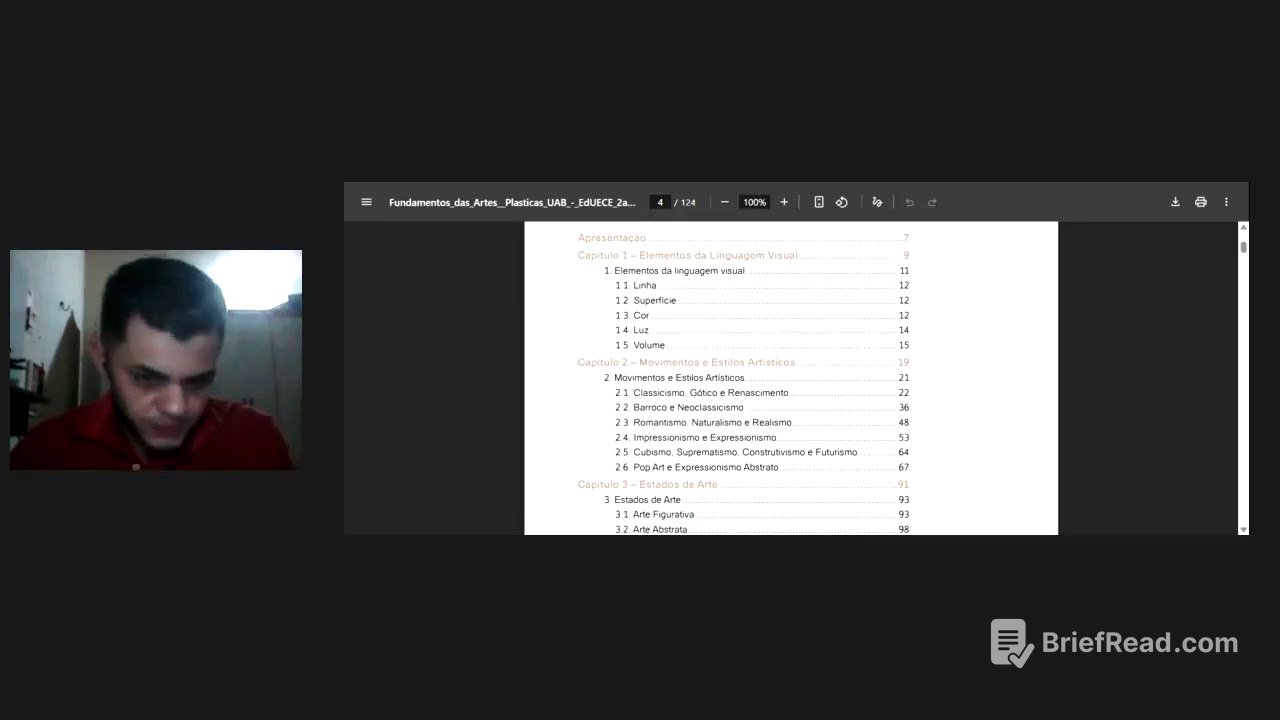
Task: Open Capítulo 2 – Movimentos e Estilos Artísticos
Action: tap(686, 362)
